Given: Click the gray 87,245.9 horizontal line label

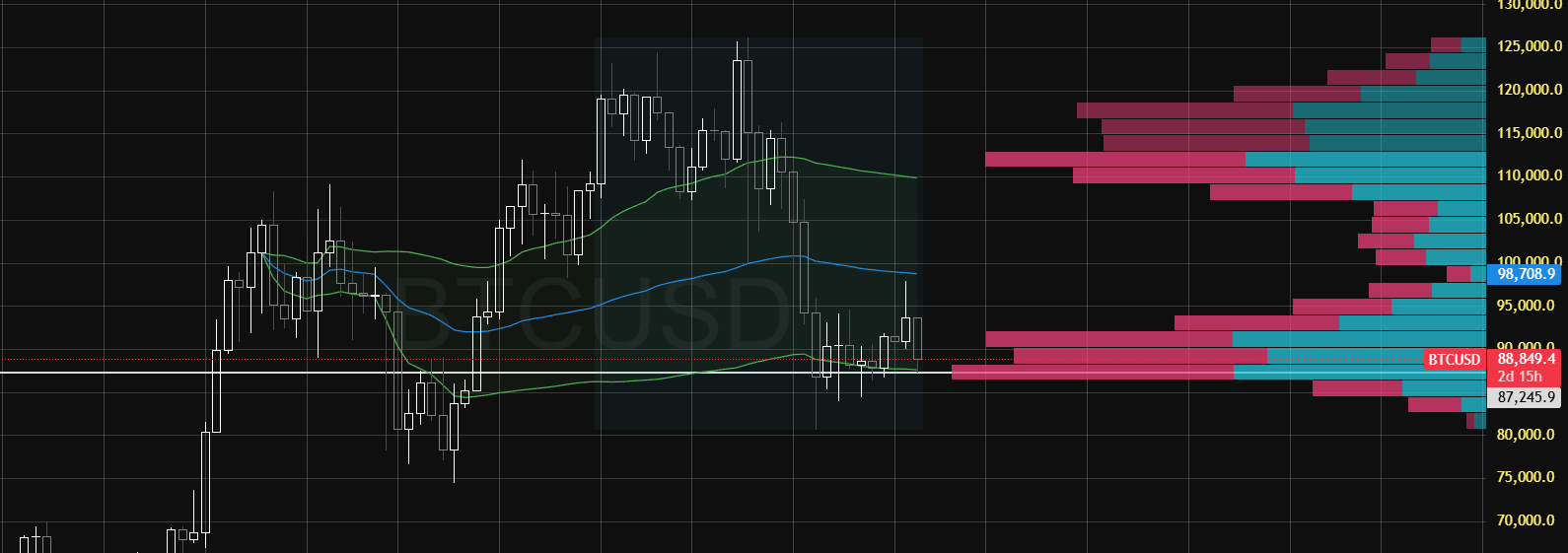Looking at the screenshot, I should point(1525,397).
